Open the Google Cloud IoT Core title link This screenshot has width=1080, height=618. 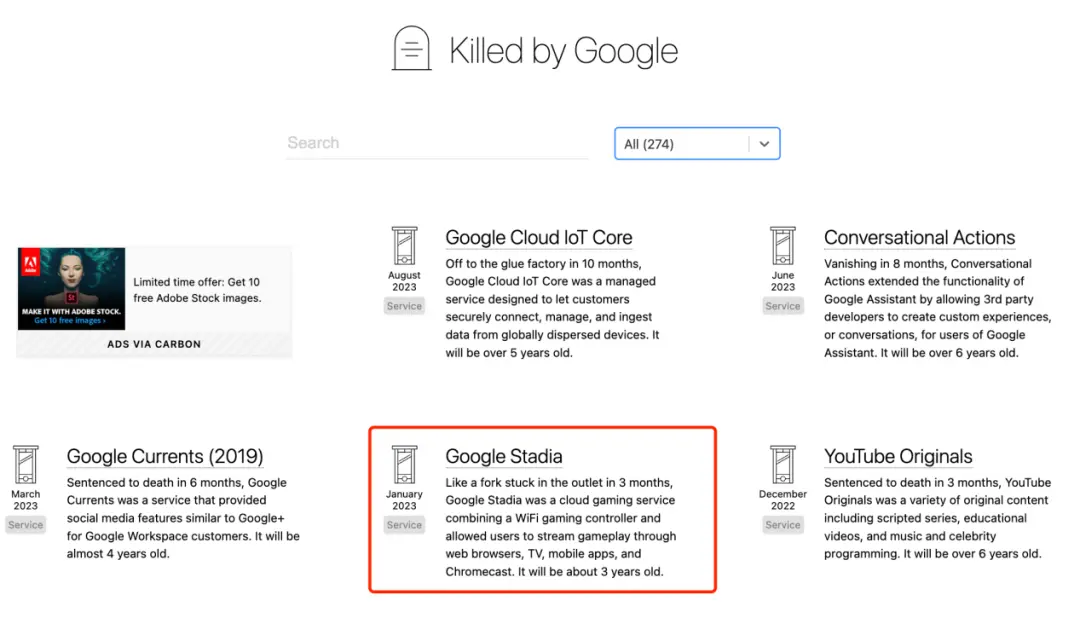tap(539, 237)
